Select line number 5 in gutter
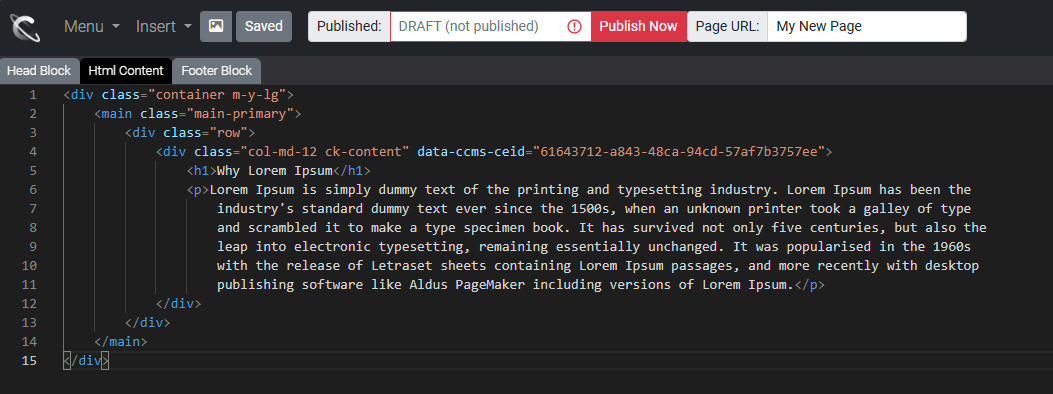This screenshot has height=394, width=1053. 33,170
